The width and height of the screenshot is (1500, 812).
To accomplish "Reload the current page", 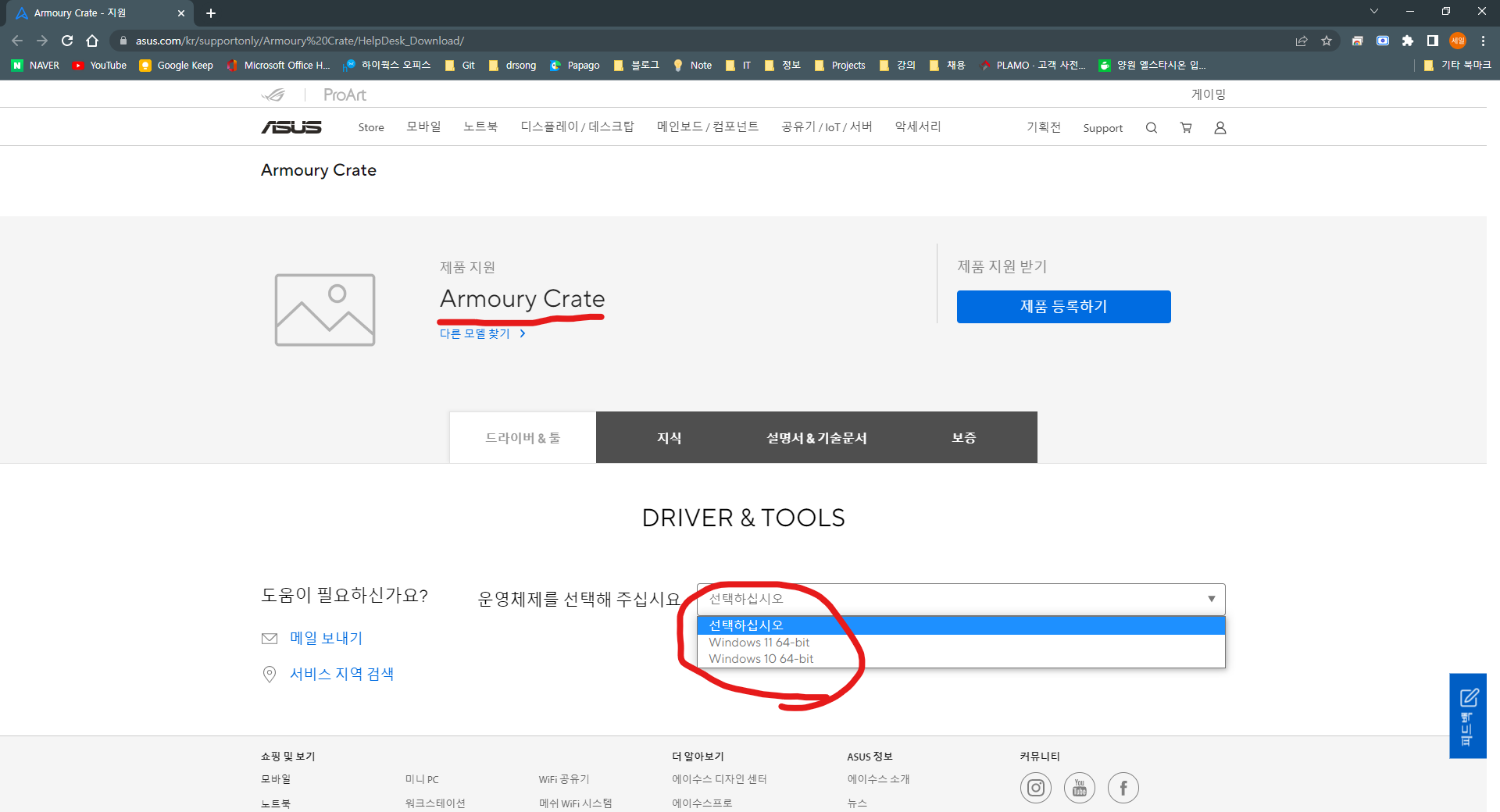I will [x=67, y=41].
